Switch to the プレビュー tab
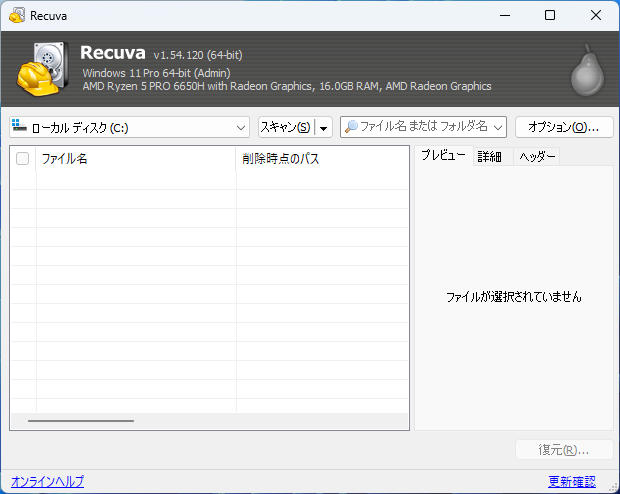The image size is (620, 494). (x=443, y=155)
